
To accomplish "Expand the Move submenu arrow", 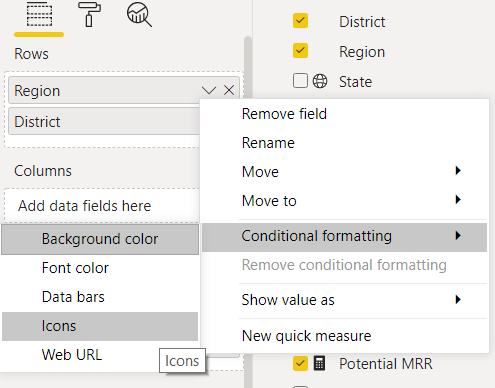I will 458,171.
